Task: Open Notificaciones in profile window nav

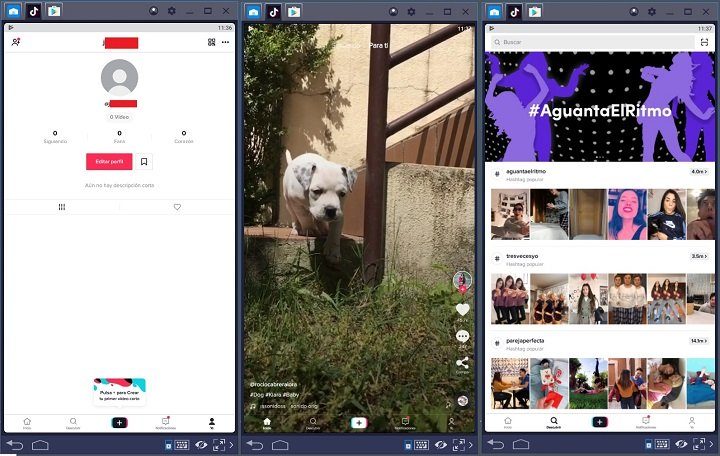Action: pyautogui.click(x=166, y=423)
